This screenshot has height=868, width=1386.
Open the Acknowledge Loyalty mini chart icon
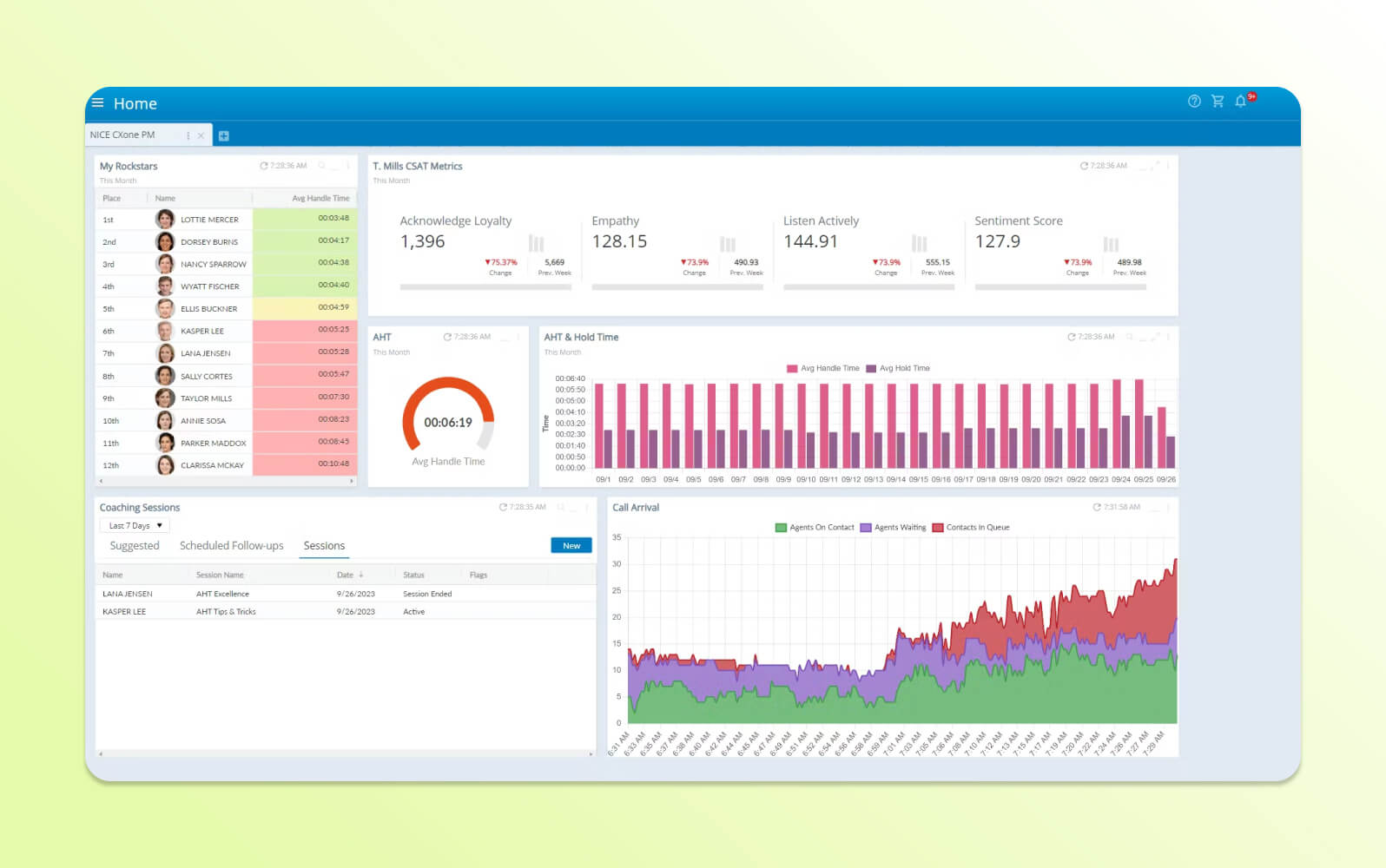[537, 244]
